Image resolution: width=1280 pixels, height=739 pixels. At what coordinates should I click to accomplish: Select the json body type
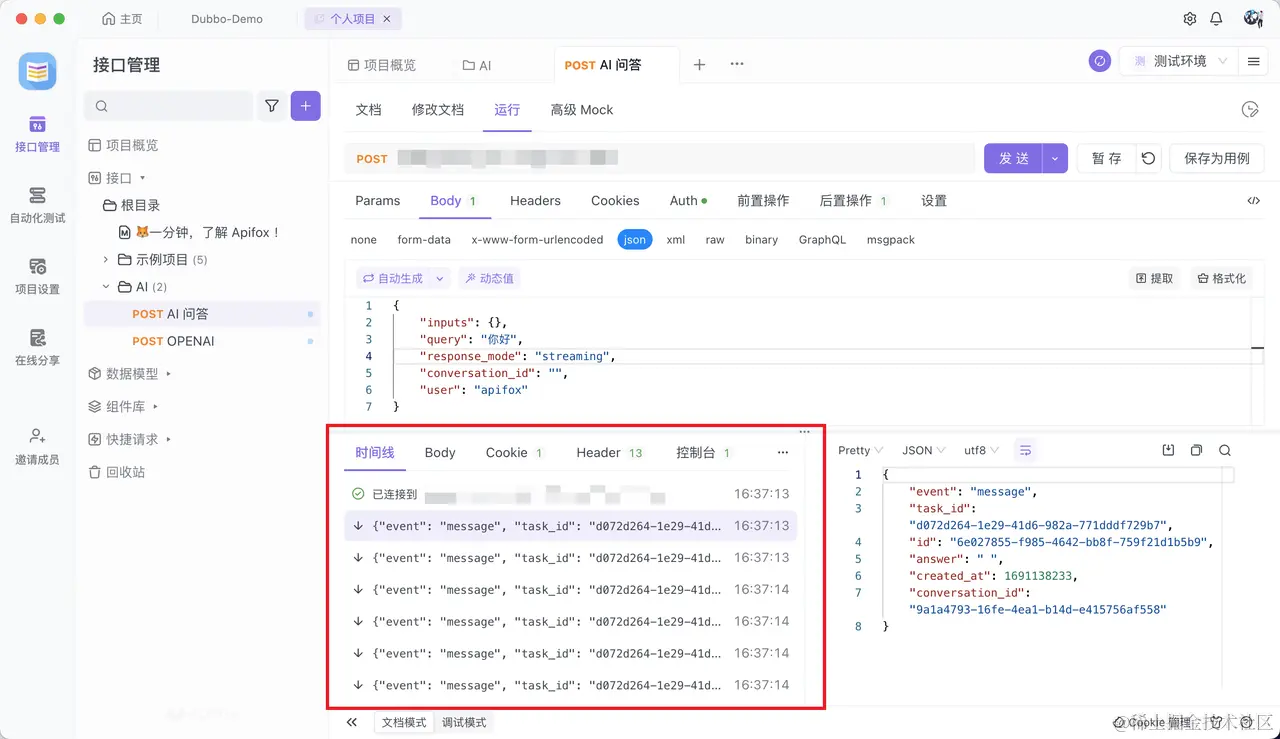(x=634, y=240)
